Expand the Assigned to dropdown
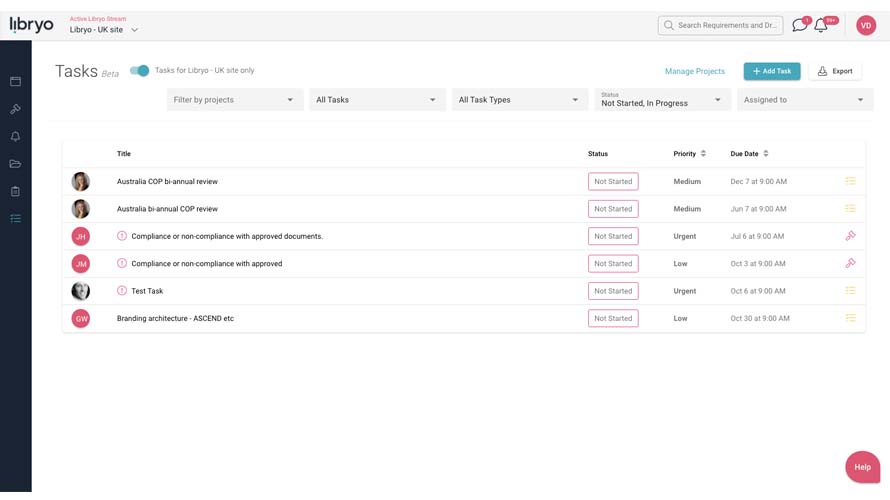Viewport: 890px width, 500px height. 804,100
